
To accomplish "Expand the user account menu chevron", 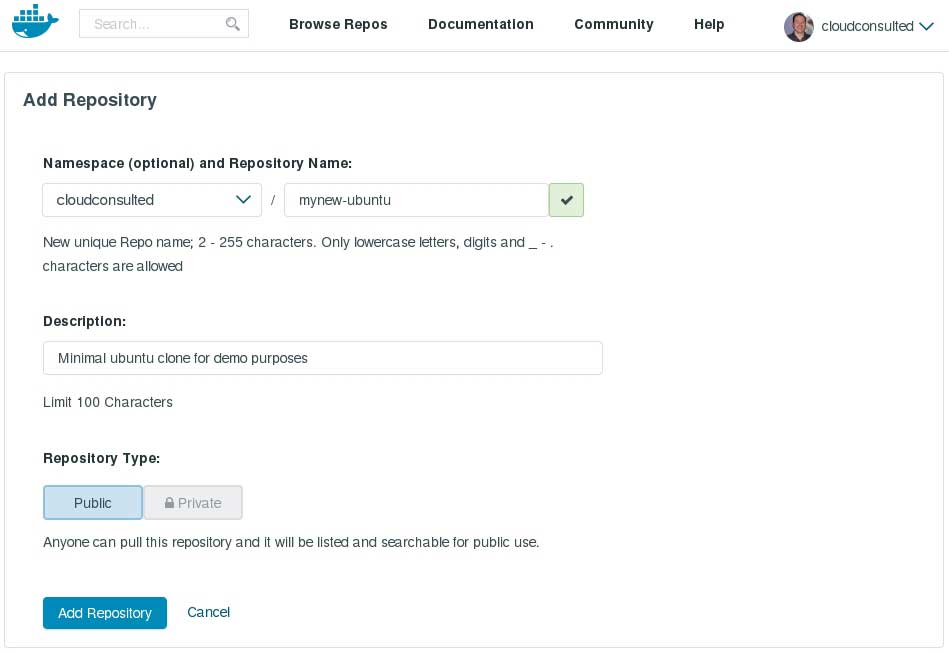I will (x=926, y=27).
